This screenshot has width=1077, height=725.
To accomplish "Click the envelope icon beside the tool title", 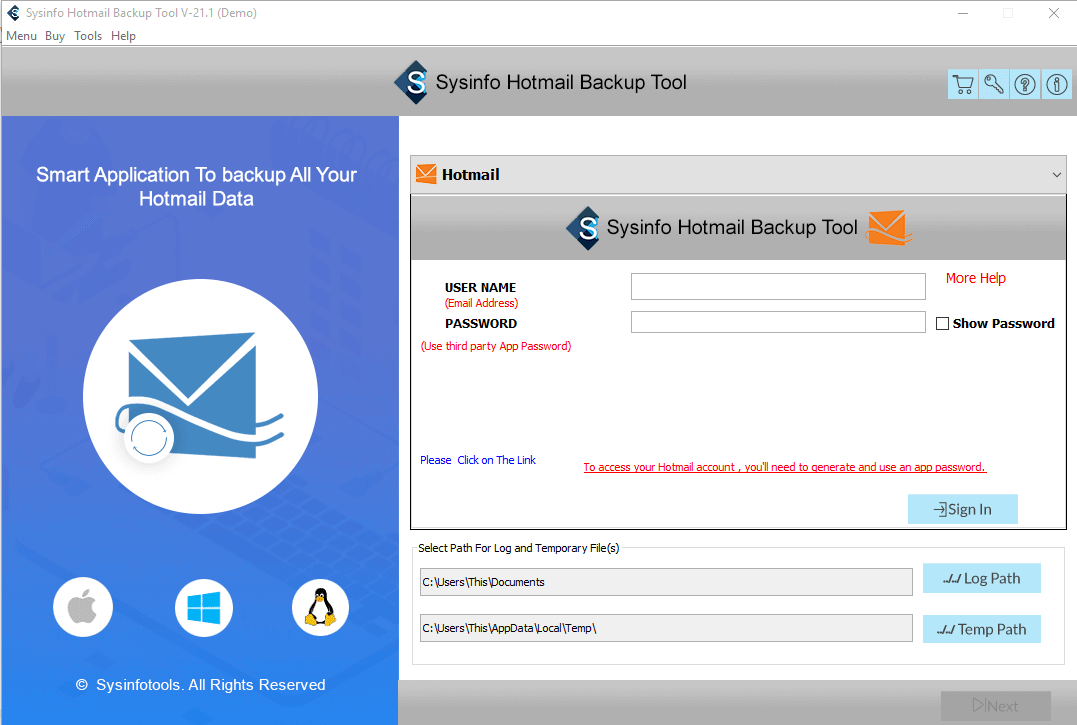I will coord(884,228).
